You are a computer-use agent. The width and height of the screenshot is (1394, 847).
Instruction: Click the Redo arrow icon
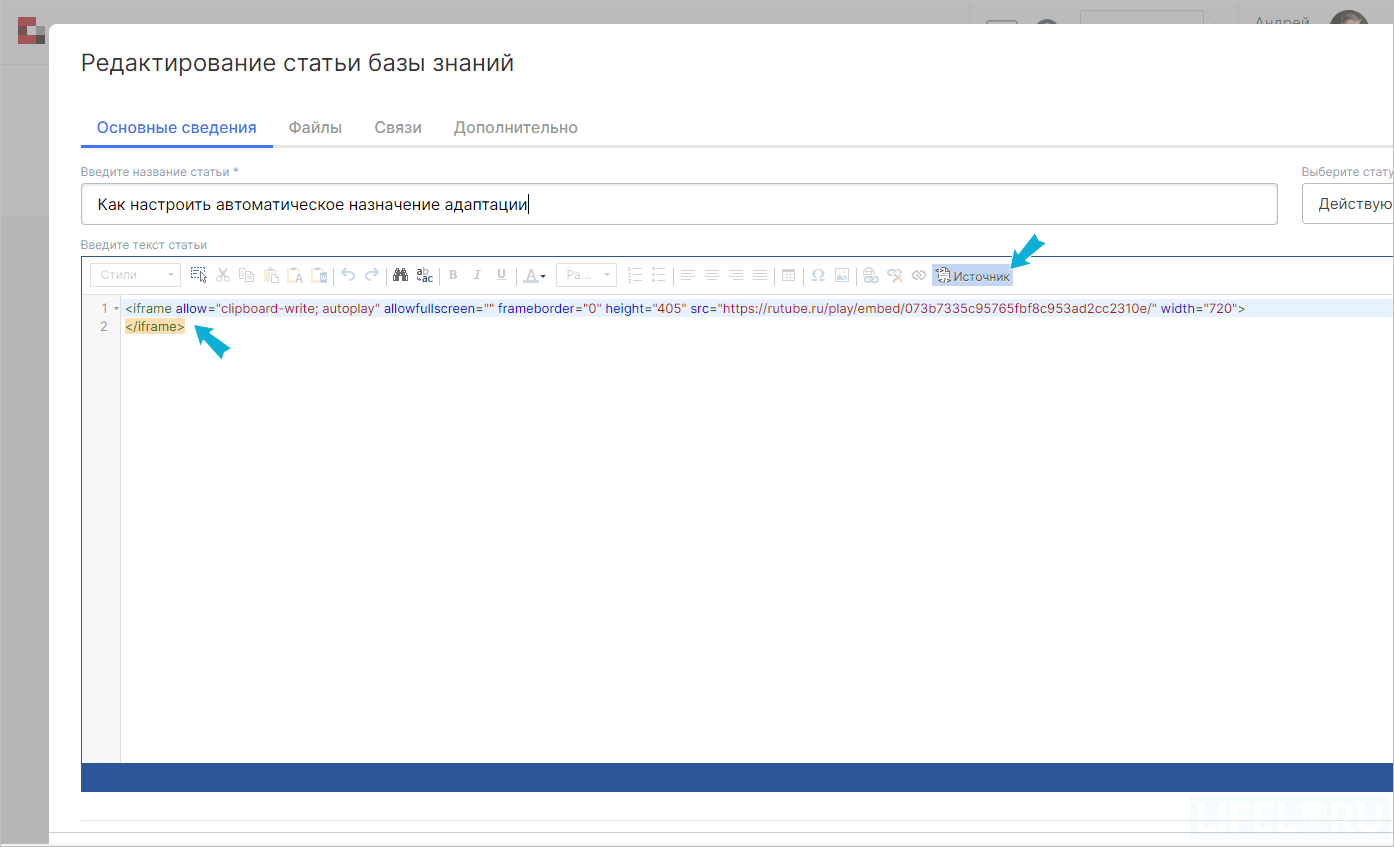(x=372, y=275)
